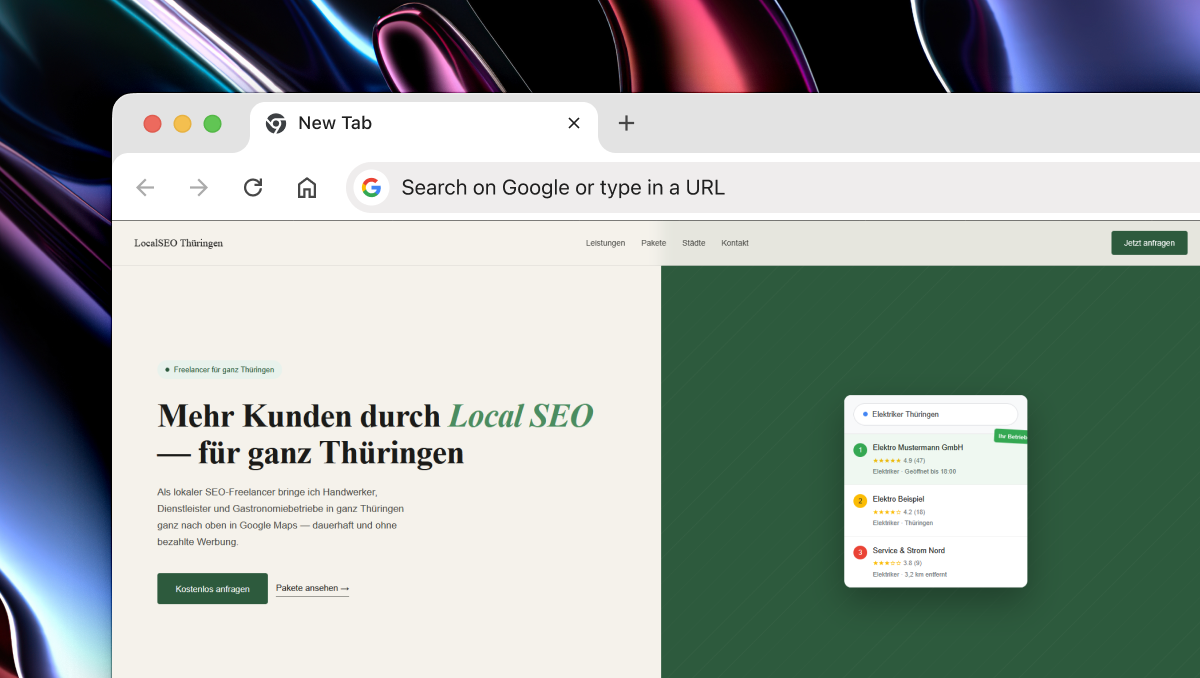
Task: Click the Chrome favicon on New Tab
Action: click(x=276, y=123)
